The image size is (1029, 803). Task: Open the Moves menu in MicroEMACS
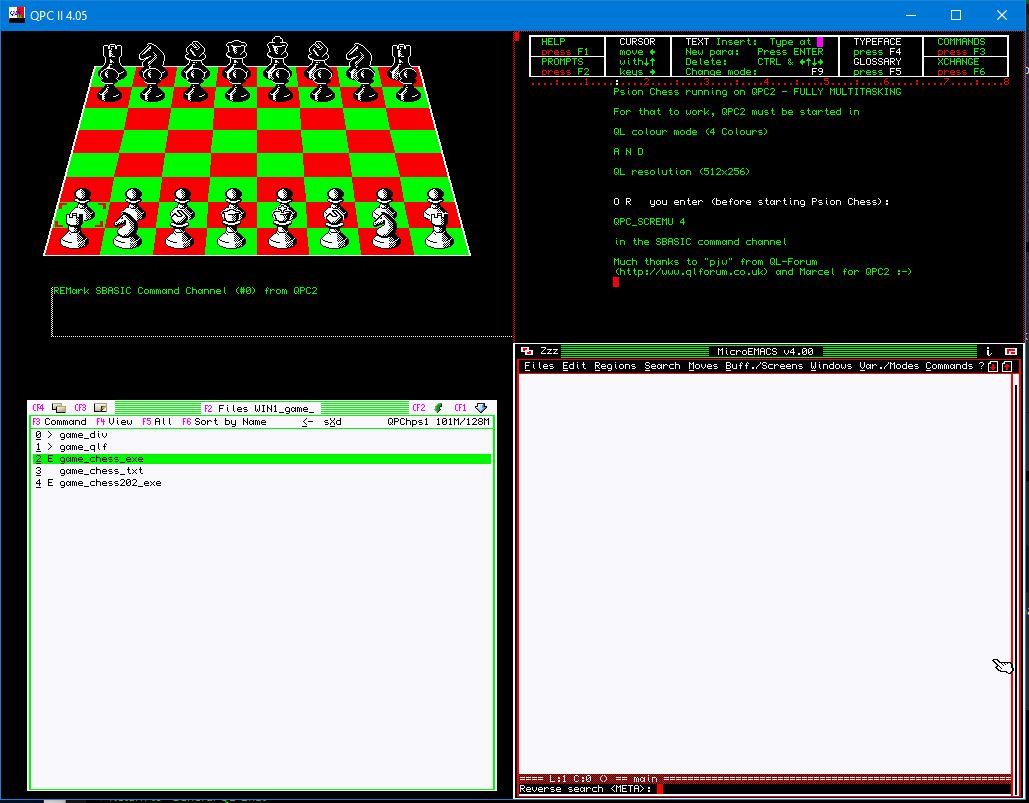click(703, 366)
